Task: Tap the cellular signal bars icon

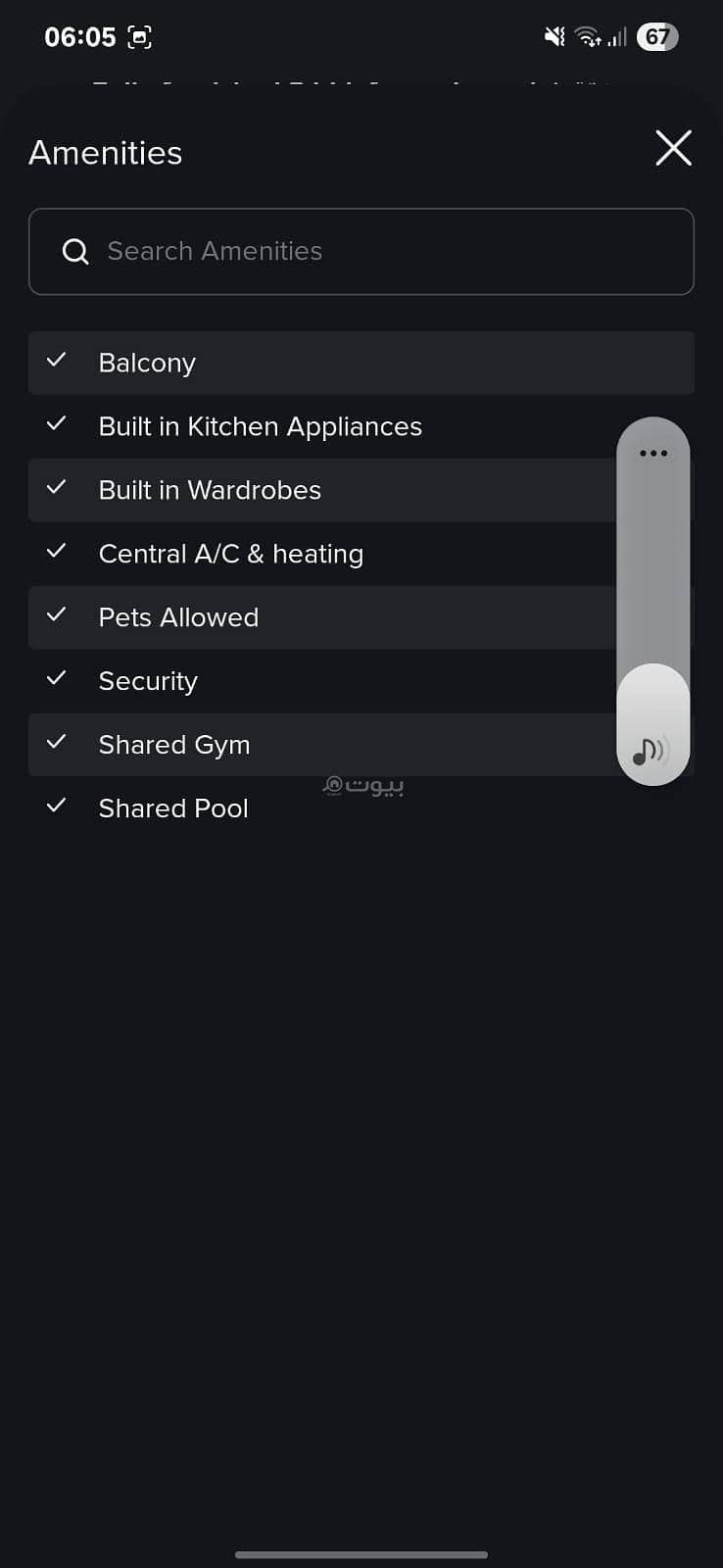Action: [617, 37]
